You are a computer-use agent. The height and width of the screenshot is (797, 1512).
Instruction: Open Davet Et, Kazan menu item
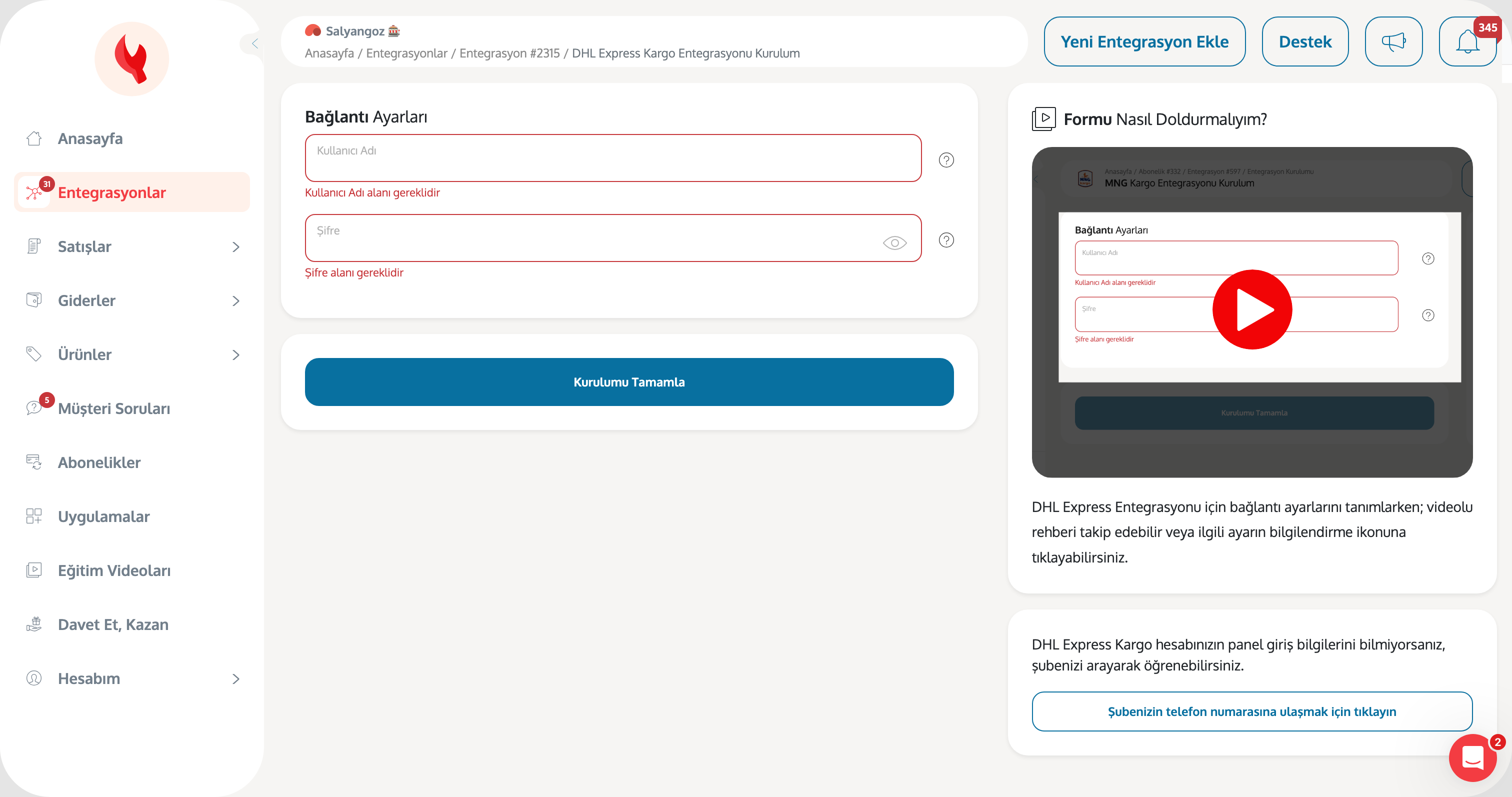[132, 624]
